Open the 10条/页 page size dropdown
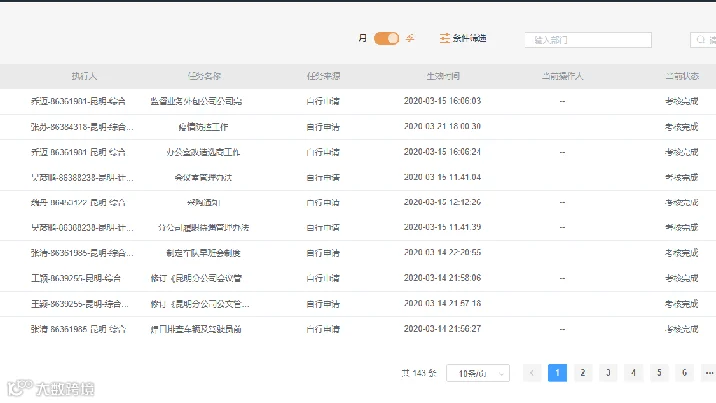Viewport: 716px width, 403px height. click(x=478, y=373)
